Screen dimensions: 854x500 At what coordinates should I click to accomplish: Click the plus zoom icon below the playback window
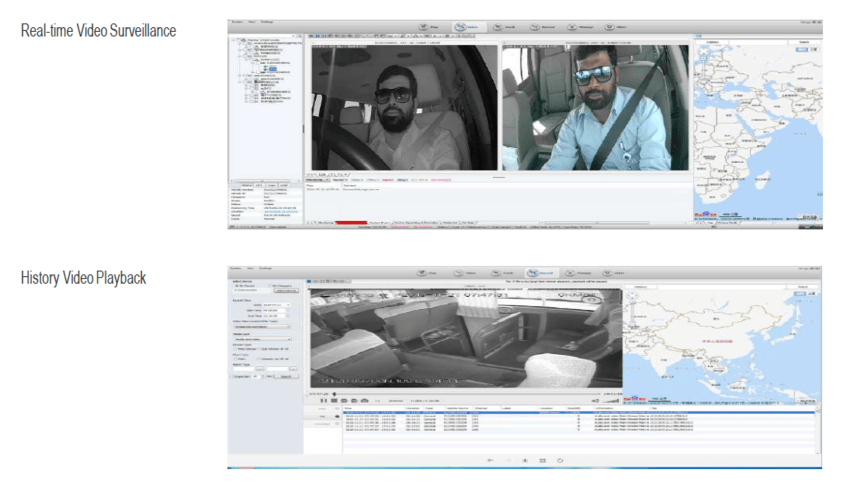(525, 460)
